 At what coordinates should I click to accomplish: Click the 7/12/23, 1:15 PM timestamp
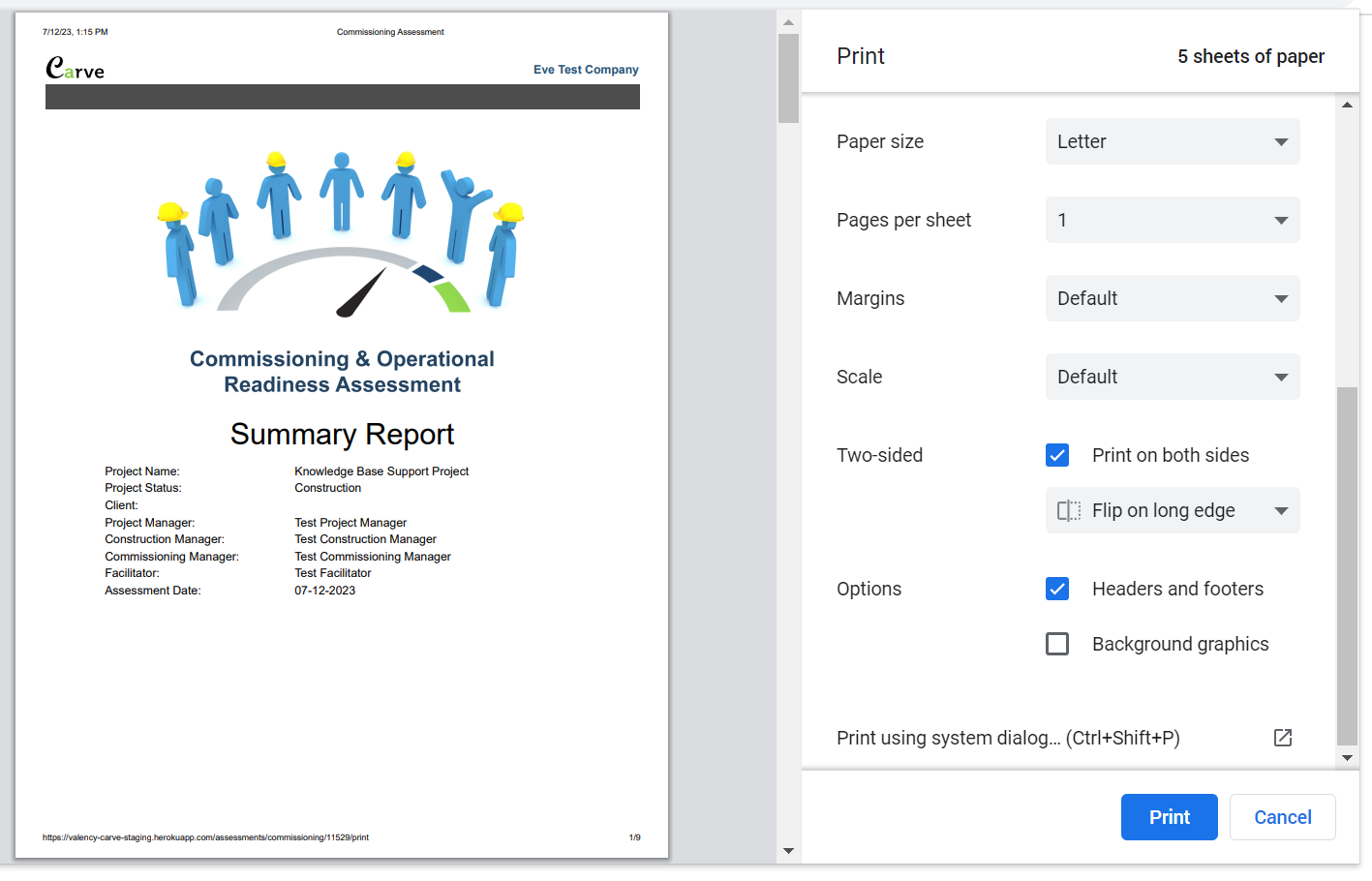(75, 32)
